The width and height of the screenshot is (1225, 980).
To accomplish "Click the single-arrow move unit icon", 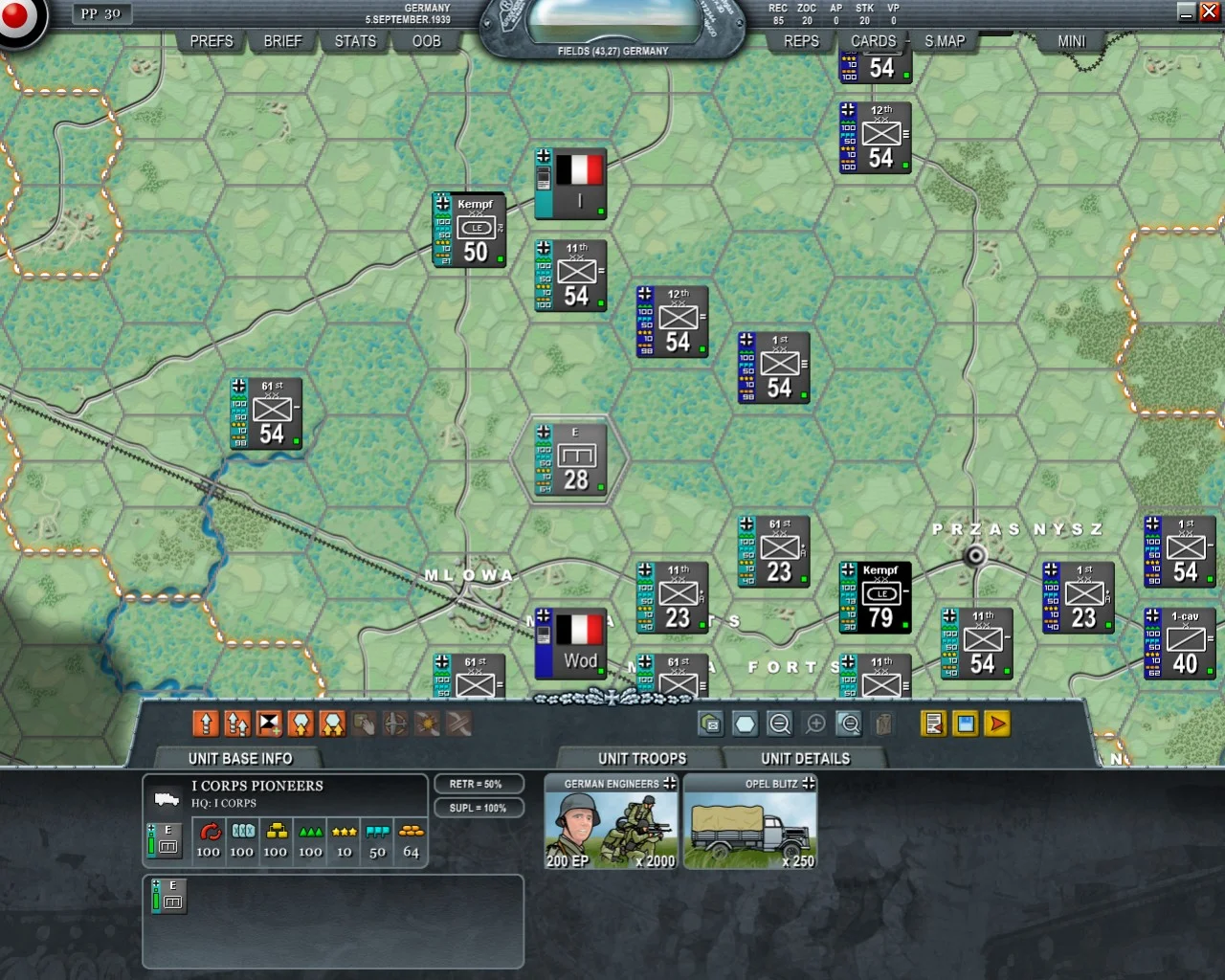I will 206,724.
